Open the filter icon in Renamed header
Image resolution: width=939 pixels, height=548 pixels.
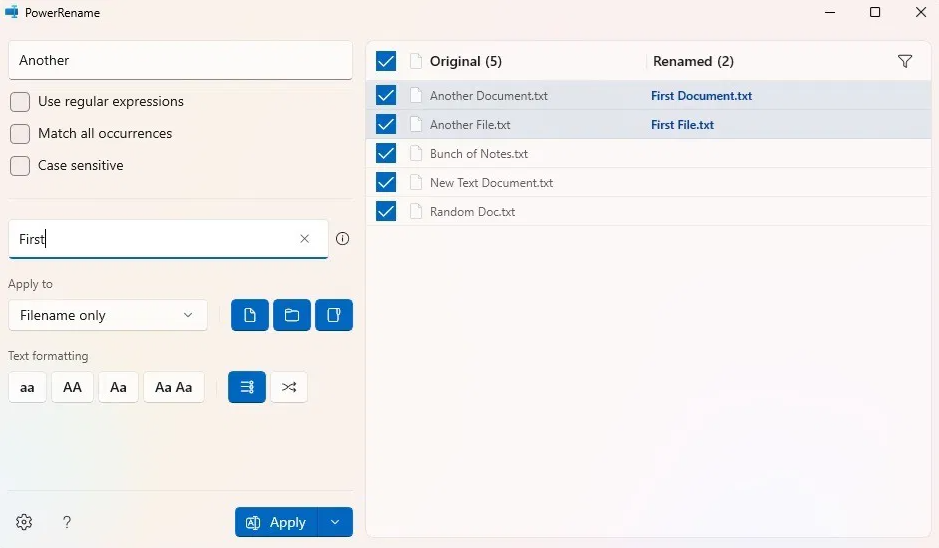pos(905,61)
